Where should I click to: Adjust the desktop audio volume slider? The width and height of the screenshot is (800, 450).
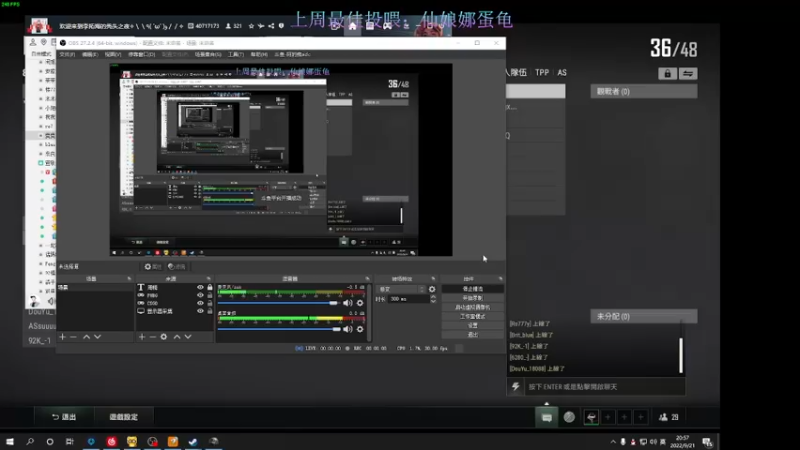(279, 329)
